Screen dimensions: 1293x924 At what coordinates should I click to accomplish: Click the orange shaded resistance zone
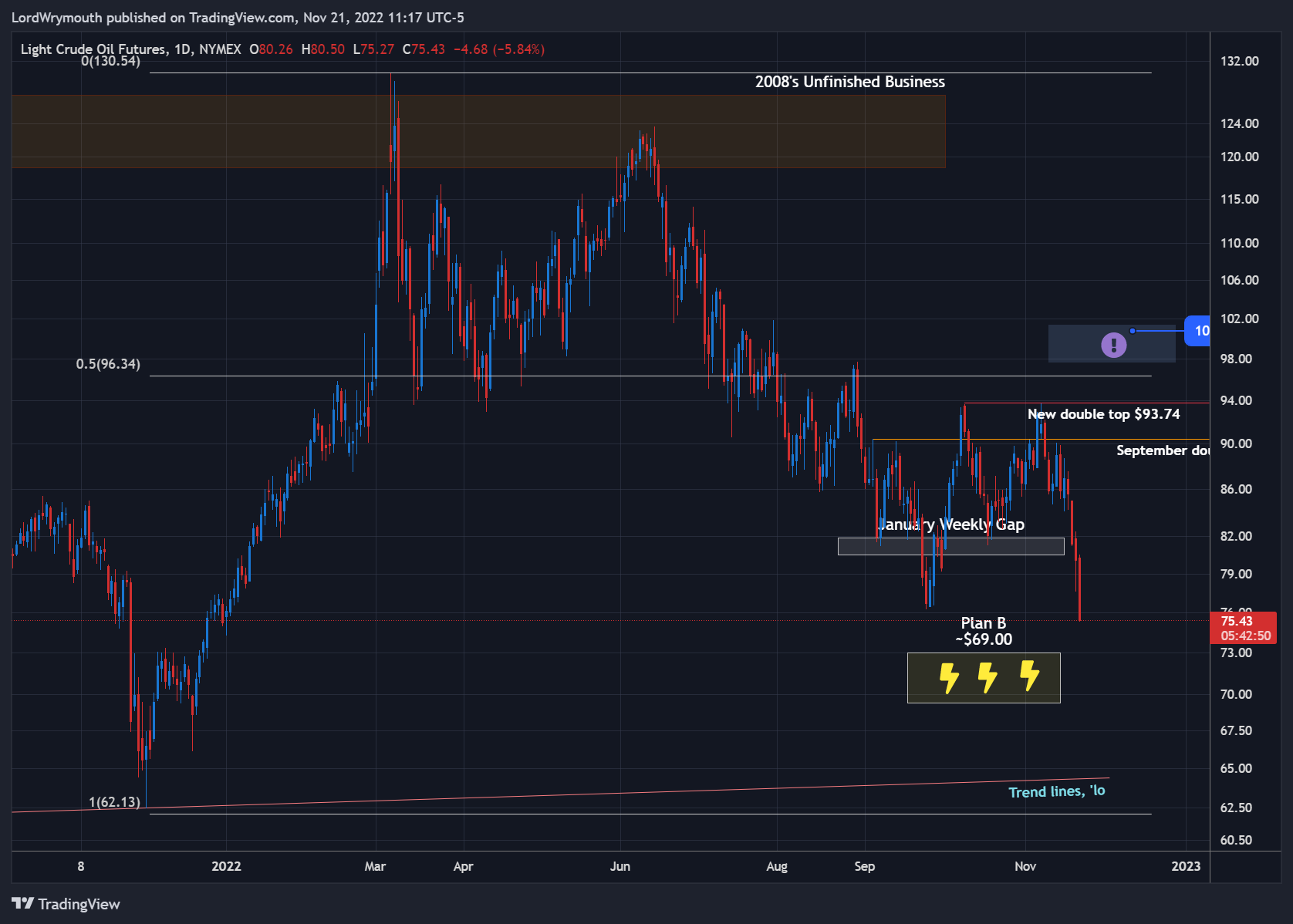tap(478, 131)
